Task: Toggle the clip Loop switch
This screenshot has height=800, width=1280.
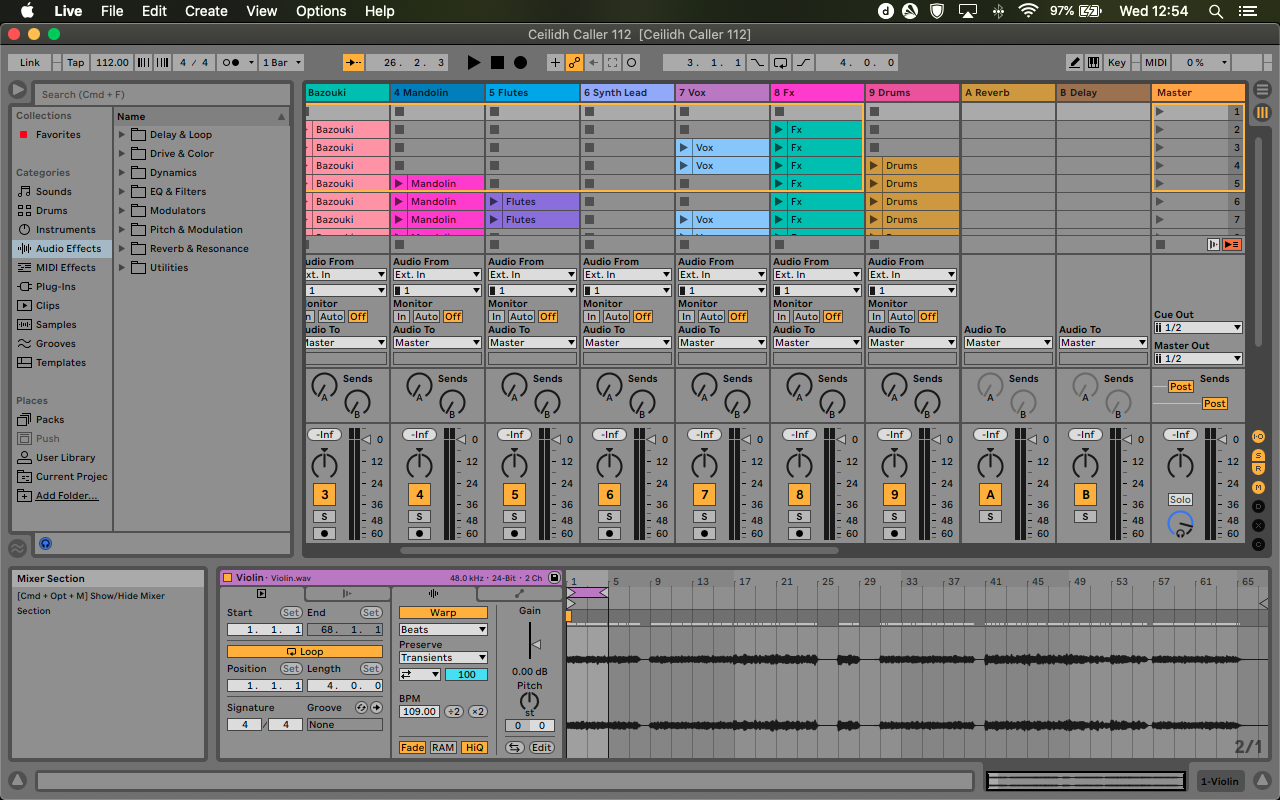Action: [x=304, y=651]
